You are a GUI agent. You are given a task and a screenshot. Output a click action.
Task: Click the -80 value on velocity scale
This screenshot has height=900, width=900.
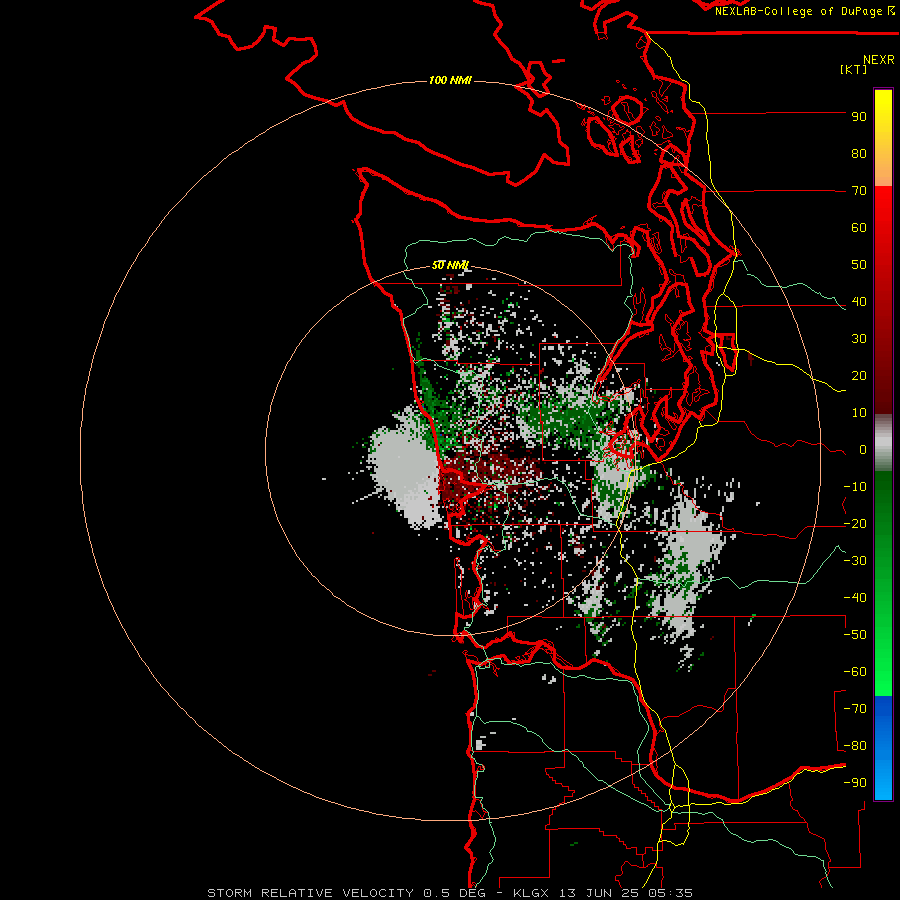[855, 746]
